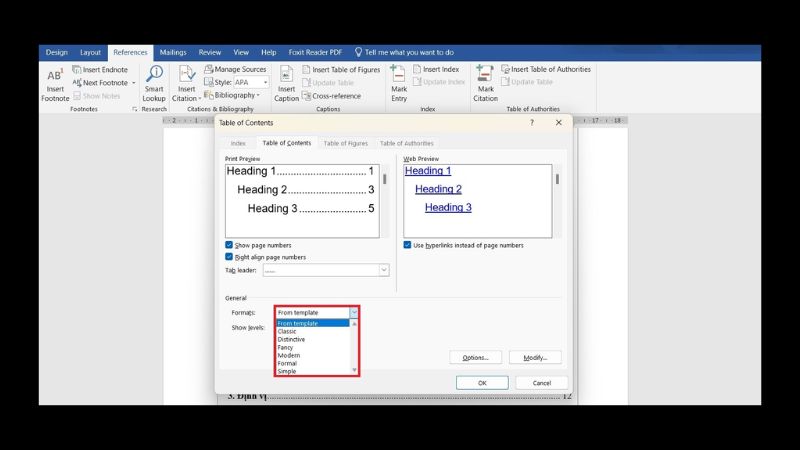The width and height of the screenshot is (800, 450).
Task: Open the Review ribbon tab
Action: [210, 52]
